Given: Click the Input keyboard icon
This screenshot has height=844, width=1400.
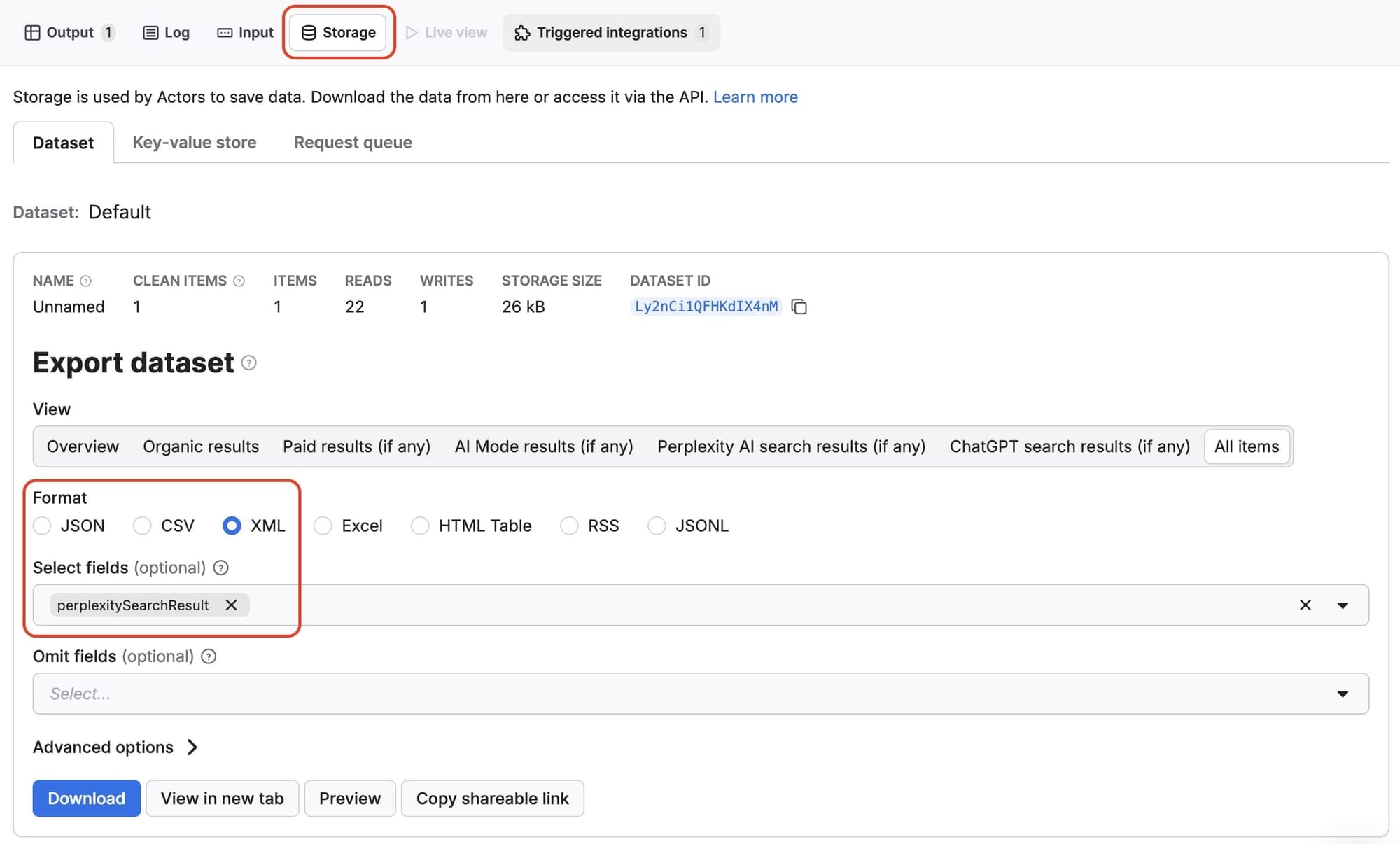Looking at the screenshot, I should pos(224,32).
